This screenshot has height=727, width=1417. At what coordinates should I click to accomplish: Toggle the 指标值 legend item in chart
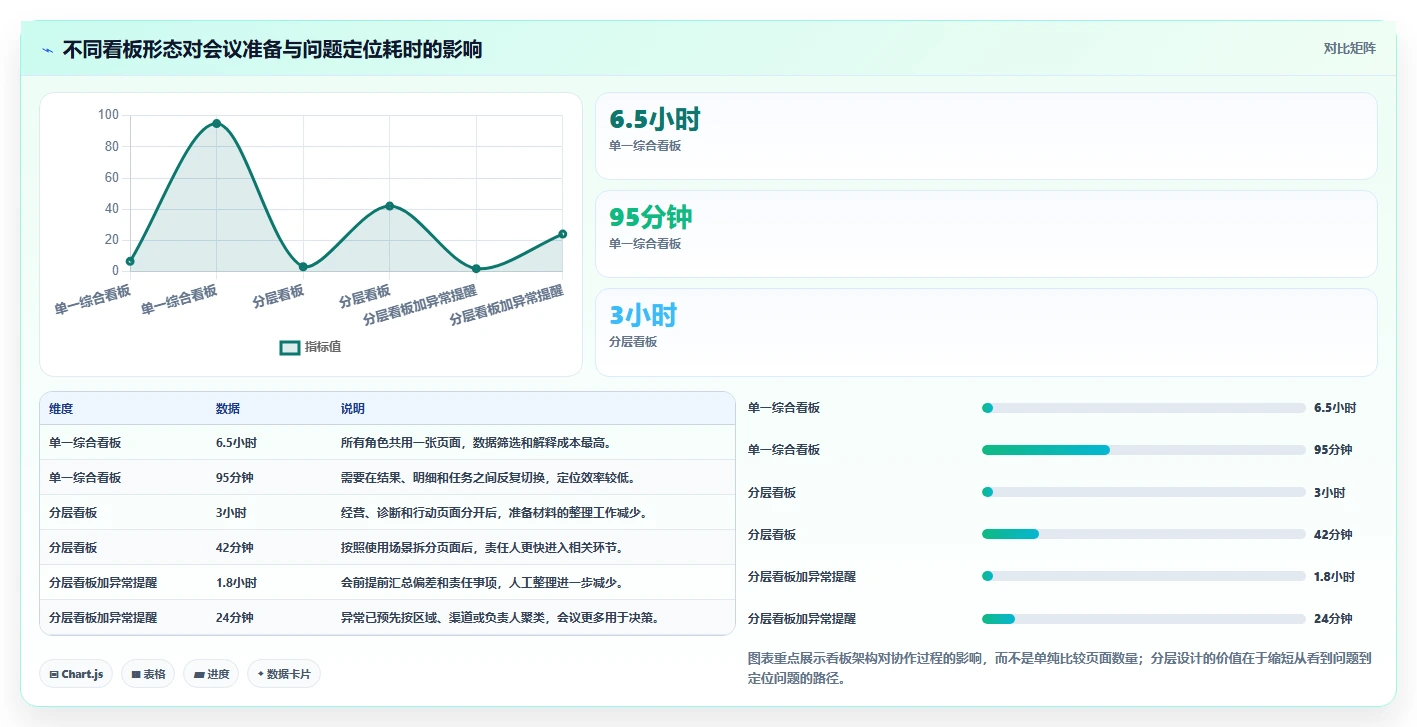[x=311, y=347]
